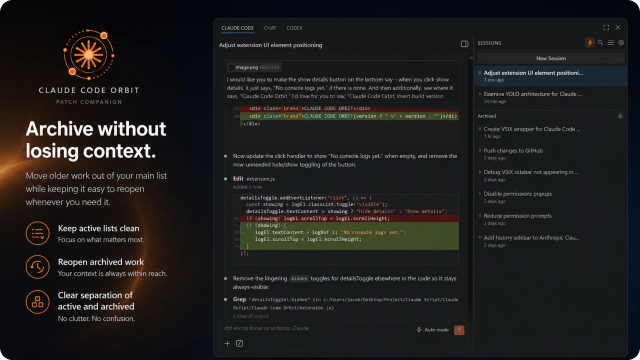
Task: Click the 'CLAUDE CODE ORBIT' brand title text
Action: (89, 90)
